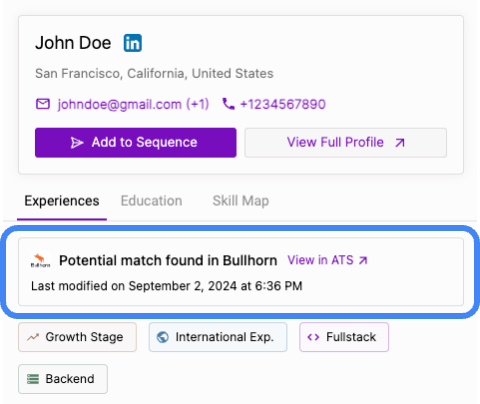Click the International Exp. globe icon
The width and height of the screenshot is (480, 404).
[x=163, y=337]
